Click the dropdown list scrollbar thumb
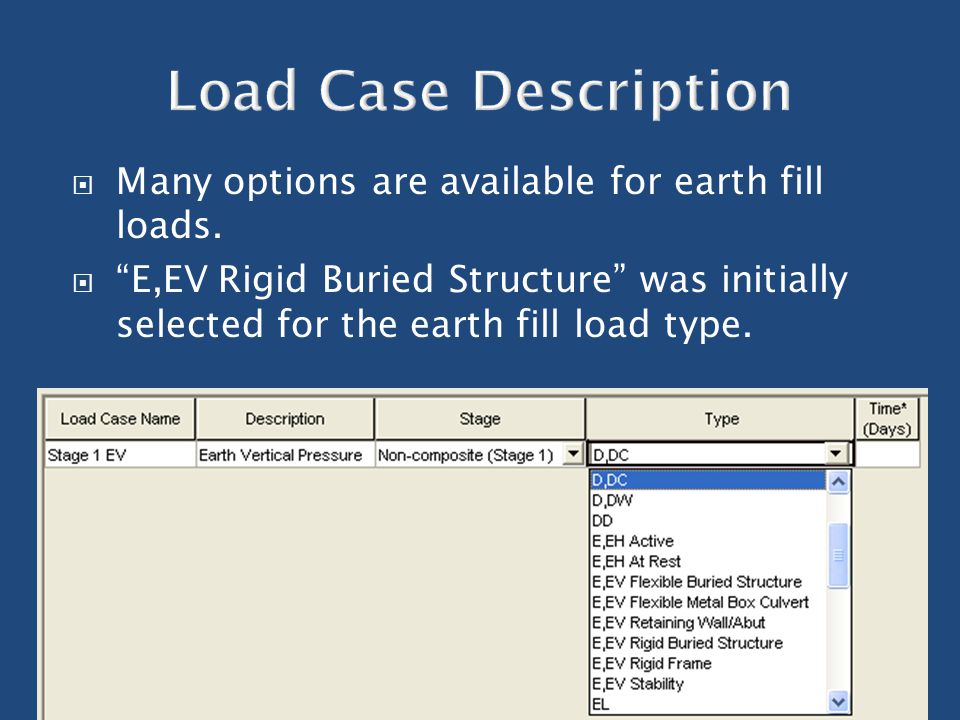Image resolution: width=960 pixels, height=720 pixels. click(x=838, y=555)
